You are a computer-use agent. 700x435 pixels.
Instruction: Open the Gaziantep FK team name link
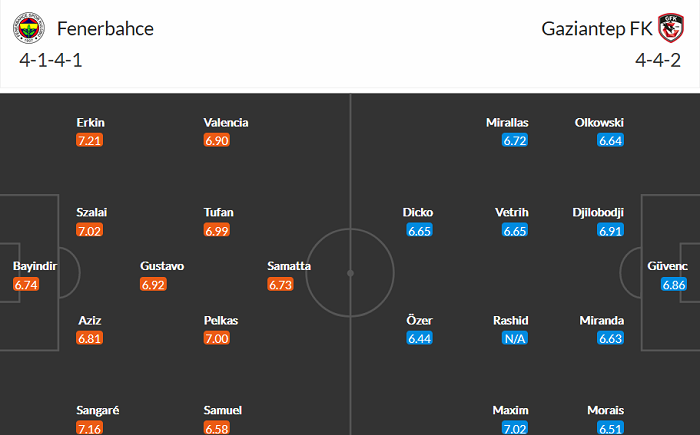click(597, 28)
